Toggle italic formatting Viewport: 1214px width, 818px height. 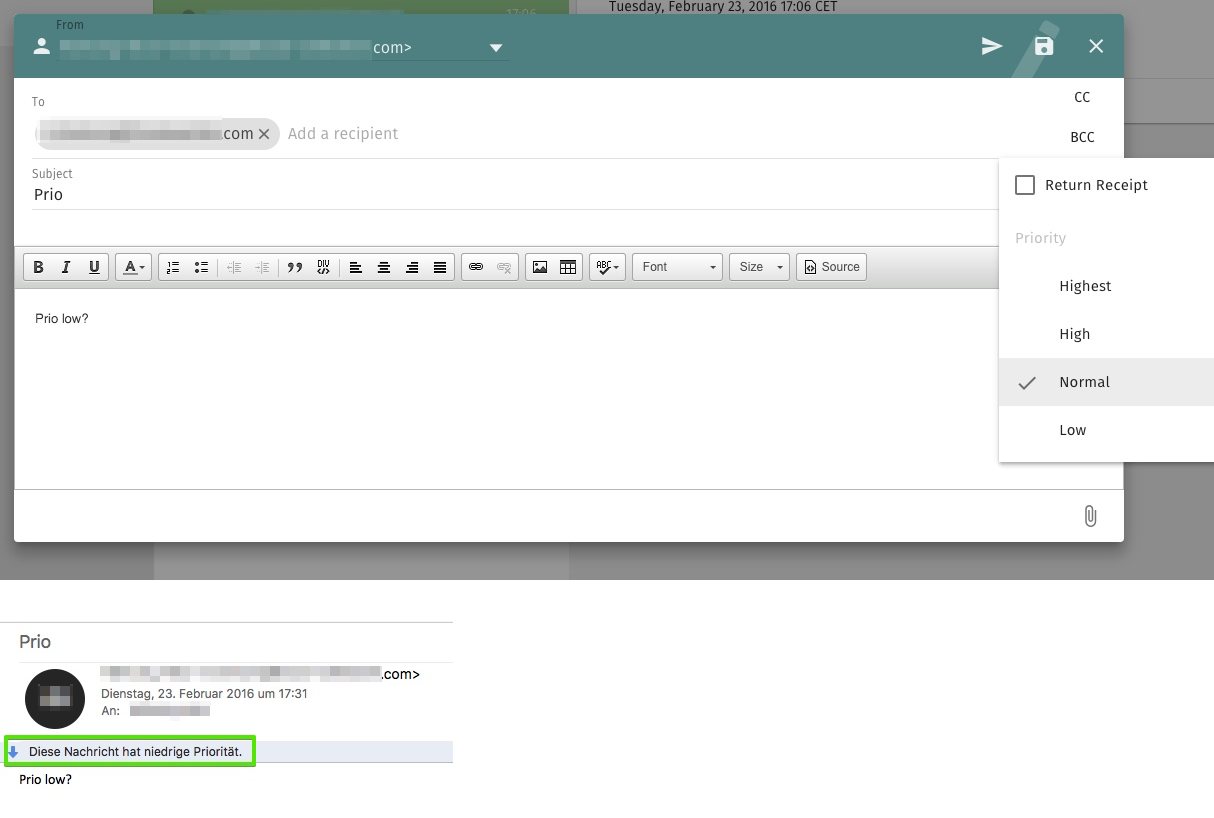66,267
